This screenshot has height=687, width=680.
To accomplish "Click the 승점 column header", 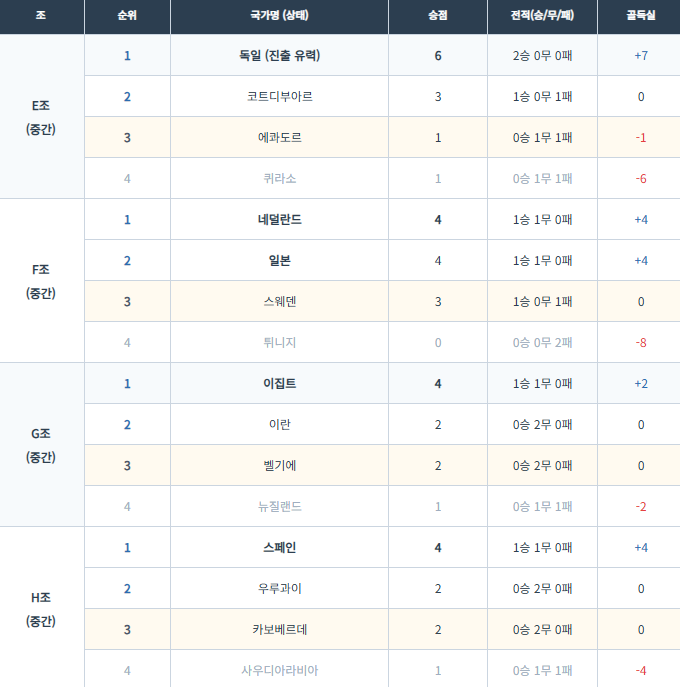I will 438,15.
